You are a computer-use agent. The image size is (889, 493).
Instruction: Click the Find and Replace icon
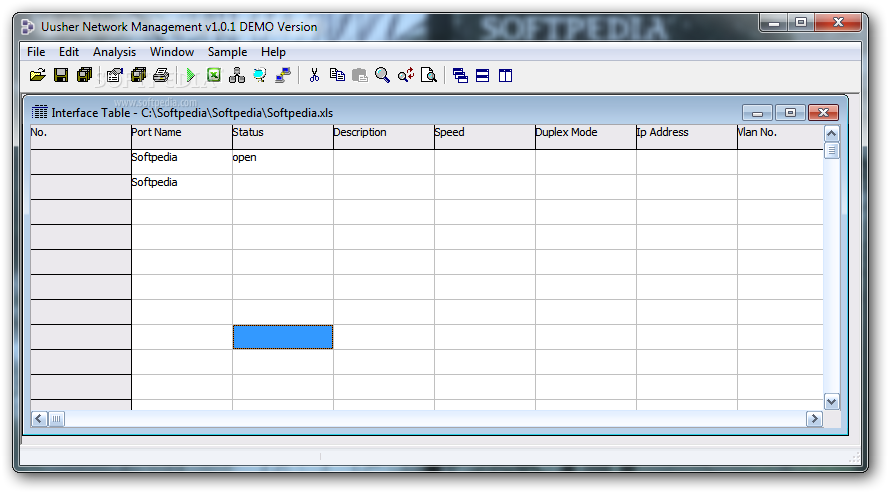406,75
